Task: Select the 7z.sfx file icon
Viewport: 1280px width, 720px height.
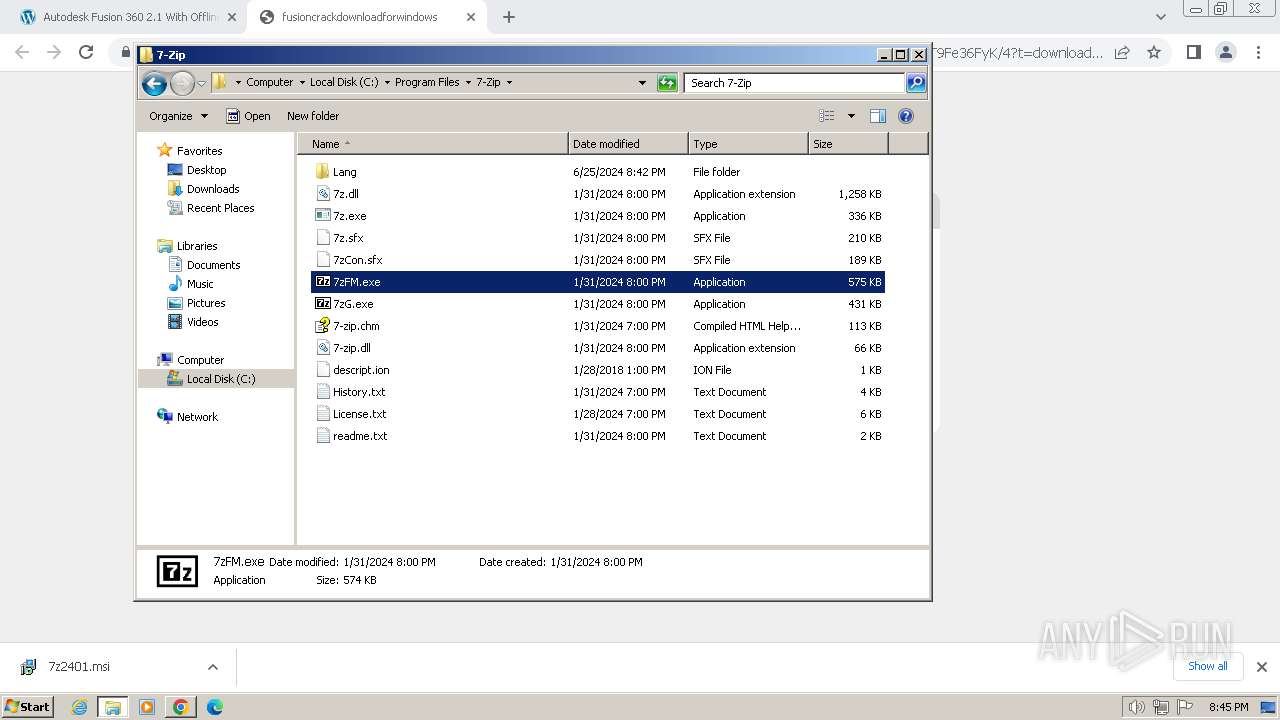Action: (322, 238)
